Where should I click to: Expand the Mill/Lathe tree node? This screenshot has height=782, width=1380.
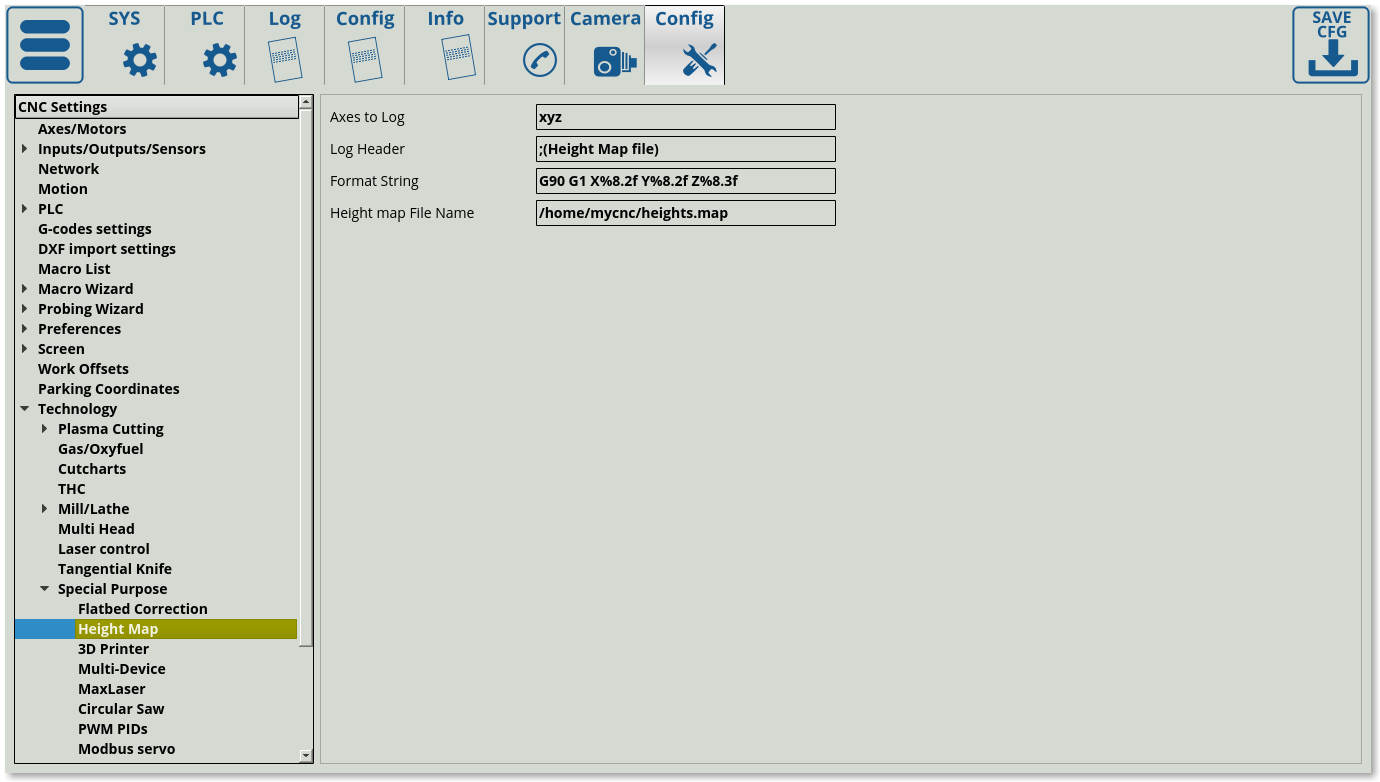click(45, 509)
